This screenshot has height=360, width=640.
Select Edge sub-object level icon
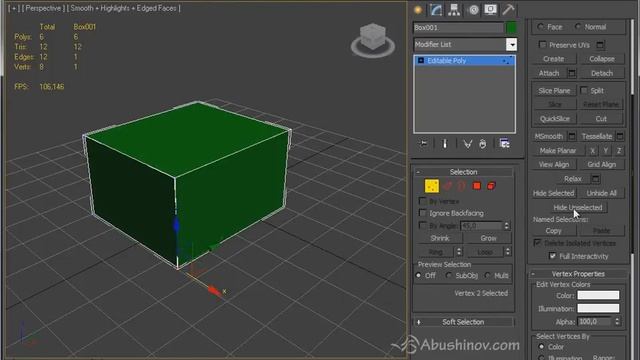[x=447, y=186]
